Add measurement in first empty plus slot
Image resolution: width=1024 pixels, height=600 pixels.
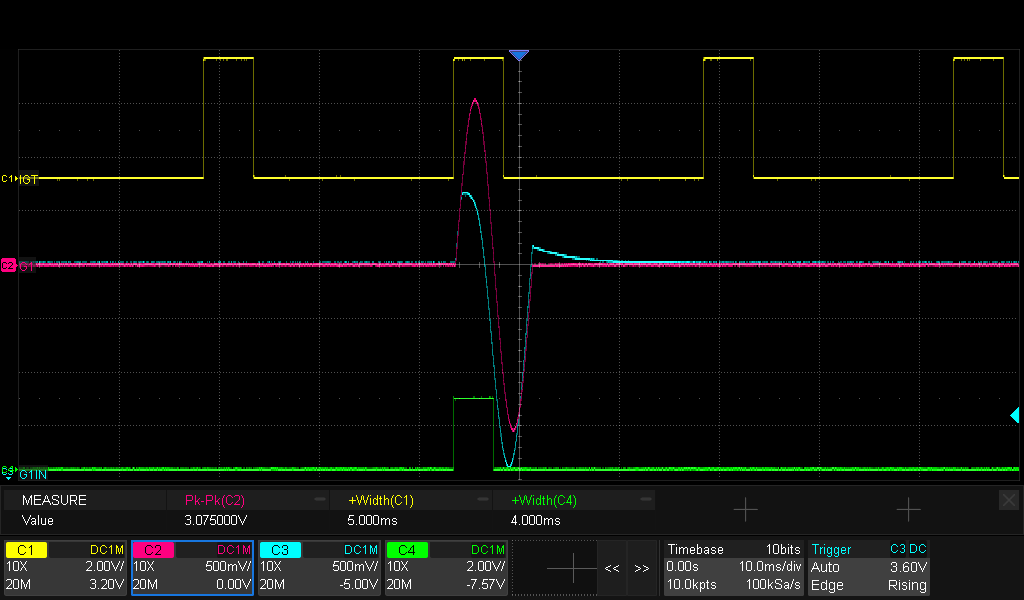pyautogui.click(x=746, y=510)
